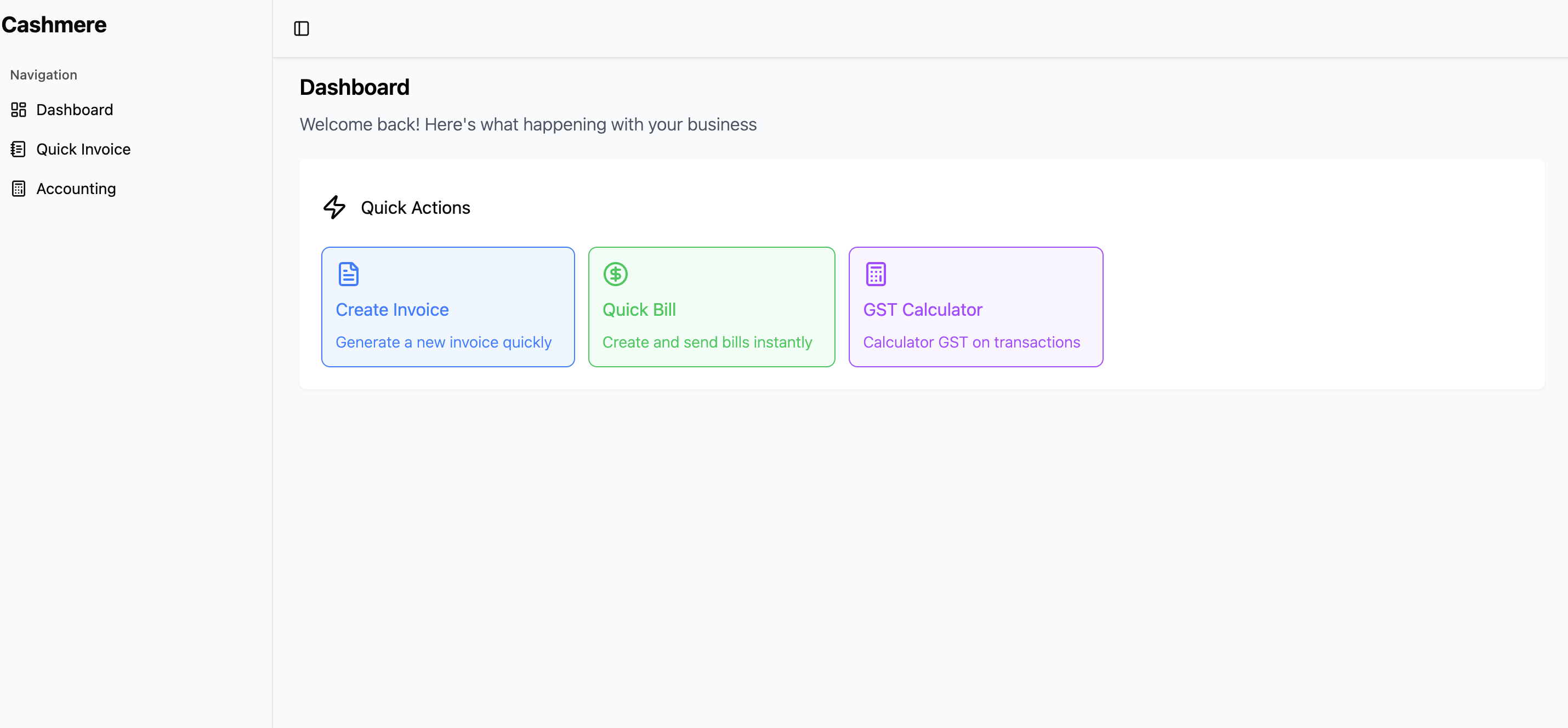1568x728 pixels.
Task: Toggle the sidebar panel icon
Action: 302,29
